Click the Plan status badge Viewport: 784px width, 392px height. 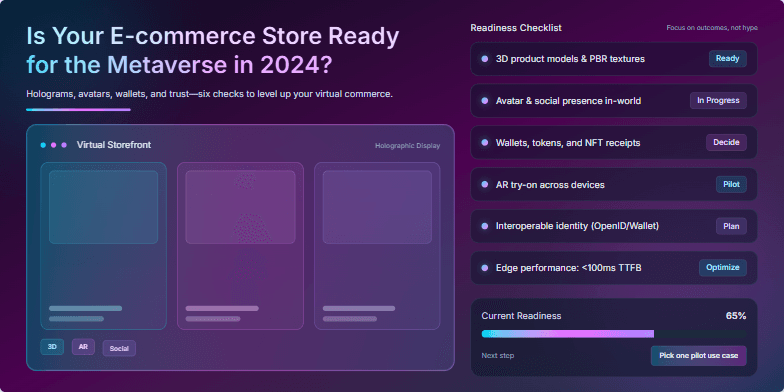[731, 226]
